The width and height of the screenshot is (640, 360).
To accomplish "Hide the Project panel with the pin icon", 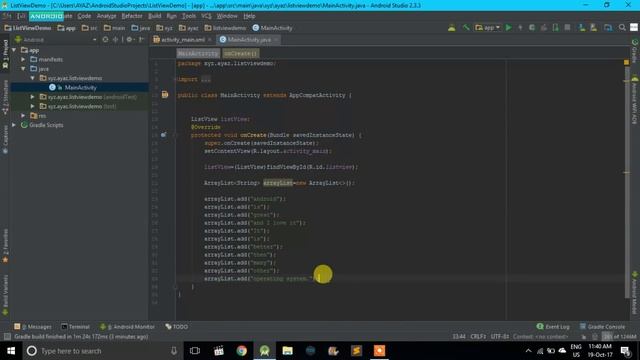I will [x=141, y=40].
